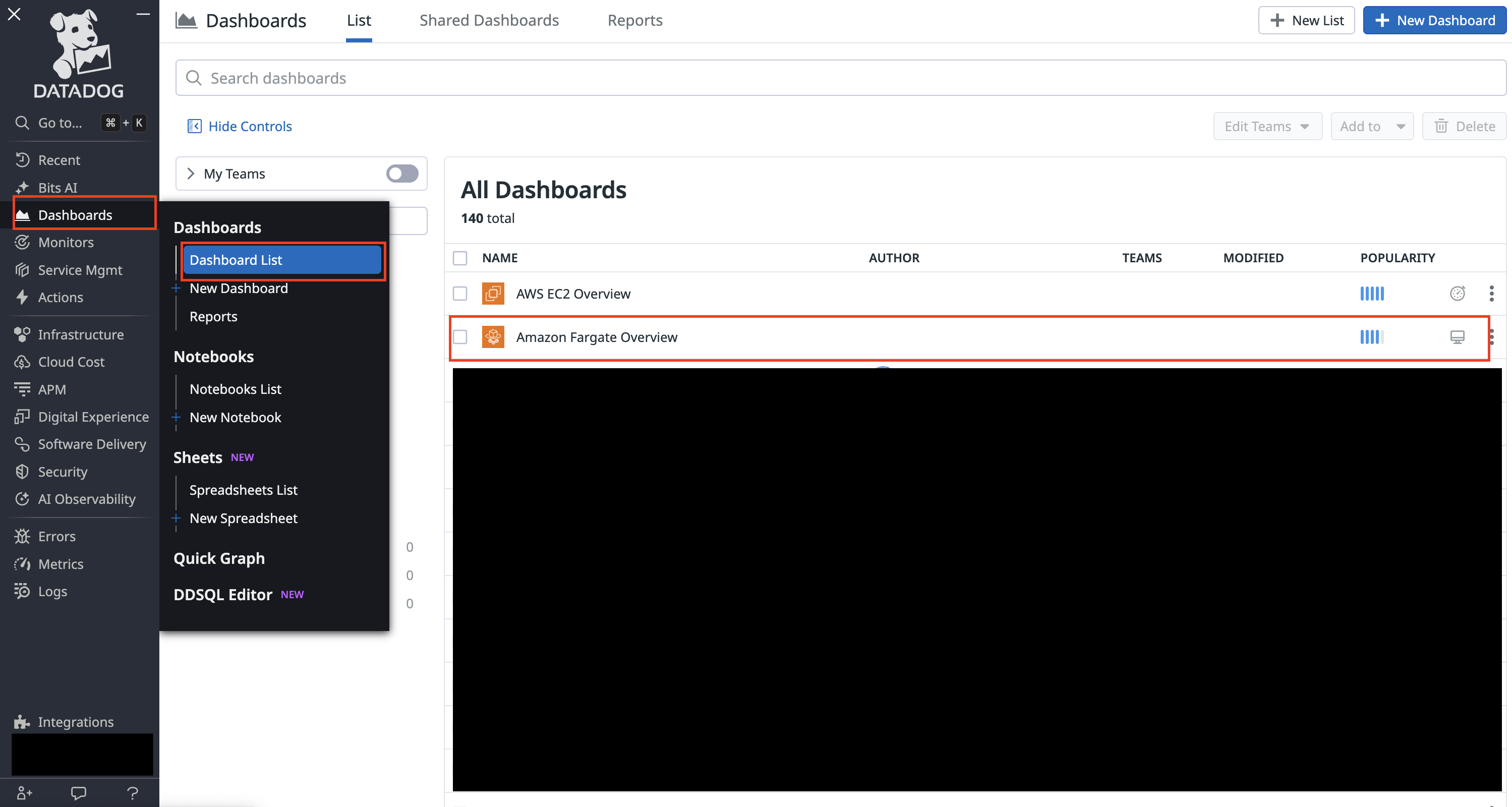The height and width of the screenshot is (807, 1512).
Task: Switch to the Shared Dashboards tab
Action: (488, 21)
